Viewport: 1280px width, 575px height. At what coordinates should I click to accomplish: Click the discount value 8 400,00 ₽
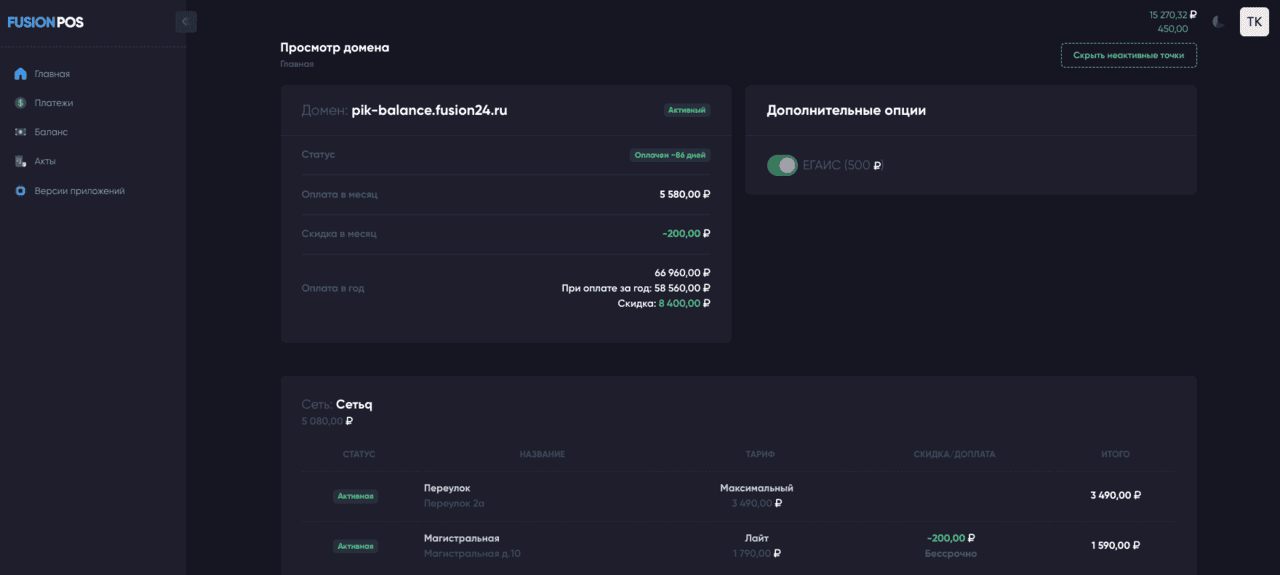684,303
